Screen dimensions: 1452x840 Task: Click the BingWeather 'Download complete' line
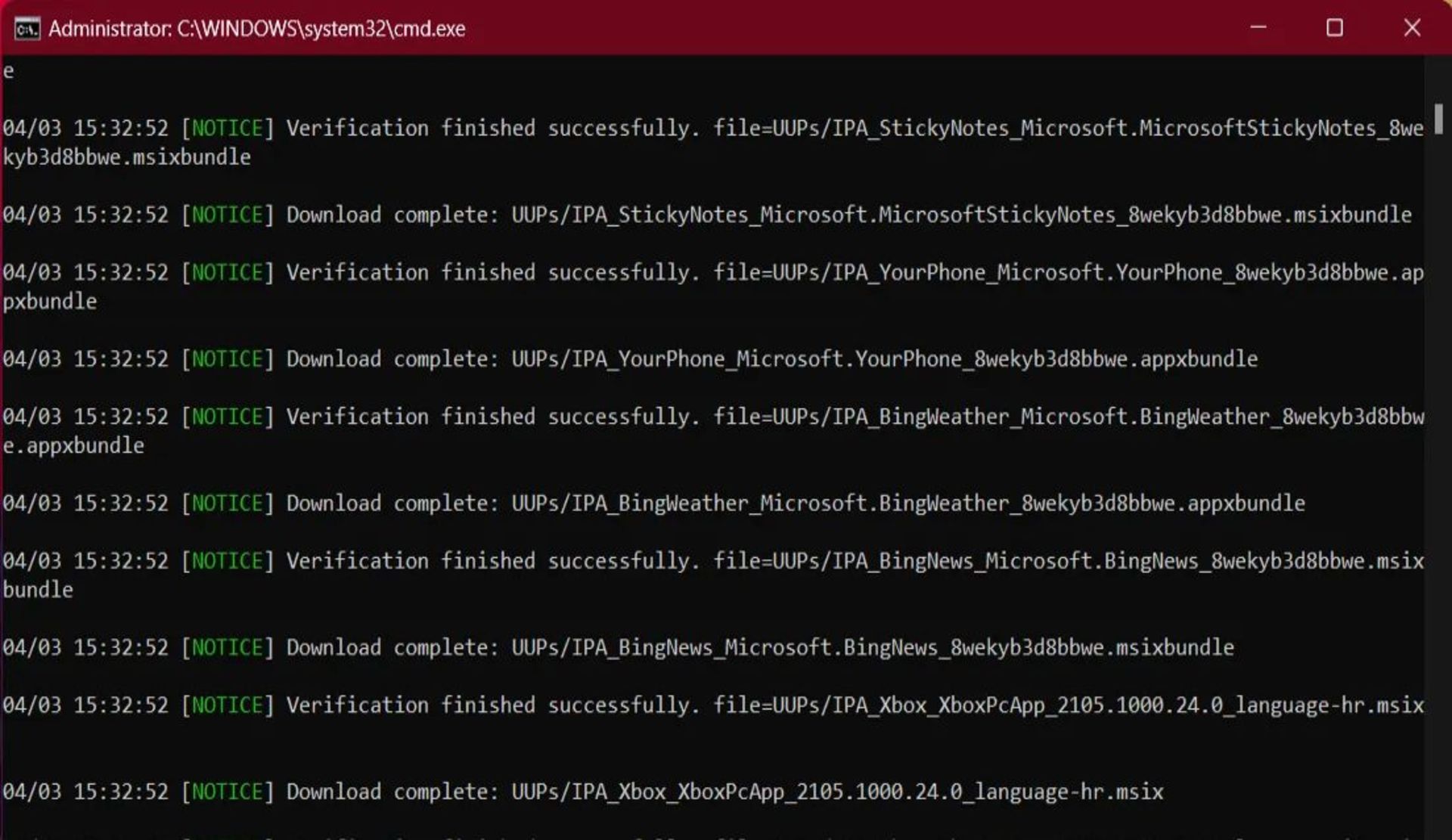pos(653,504)
